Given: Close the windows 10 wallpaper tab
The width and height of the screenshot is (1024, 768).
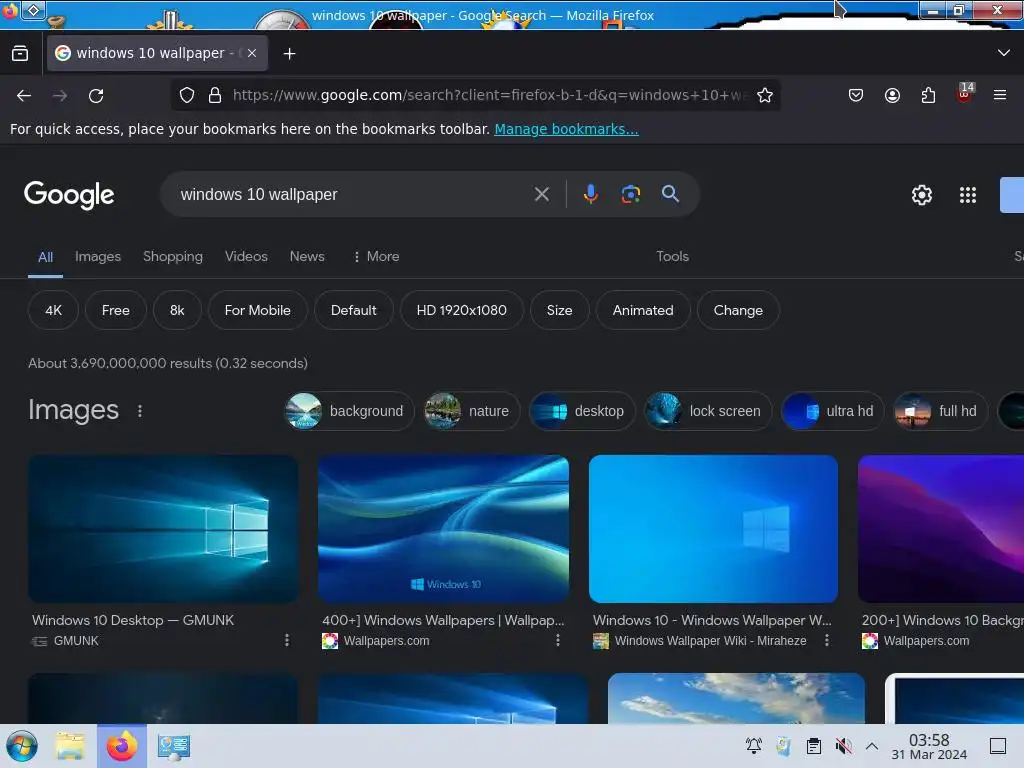Looking at the screenshot, I should [x=252, y=54].
